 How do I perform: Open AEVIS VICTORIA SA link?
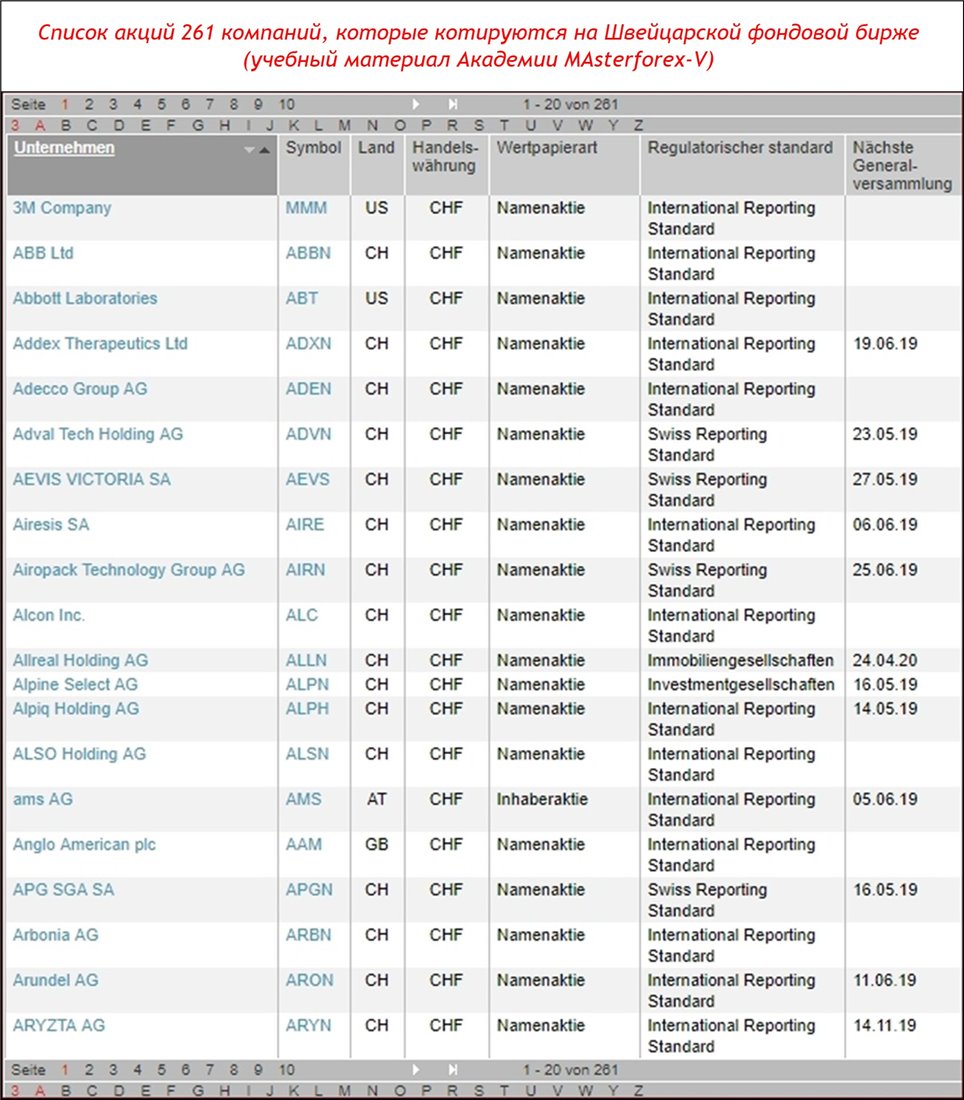(x=92, y=479)
